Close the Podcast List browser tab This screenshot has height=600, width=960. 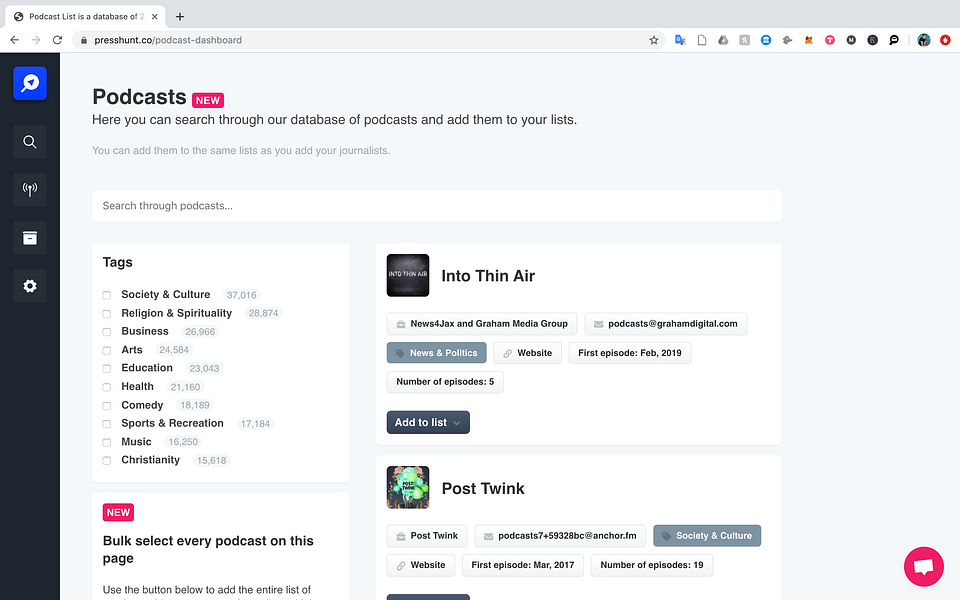pyautogui.click(x=154, y=17)
